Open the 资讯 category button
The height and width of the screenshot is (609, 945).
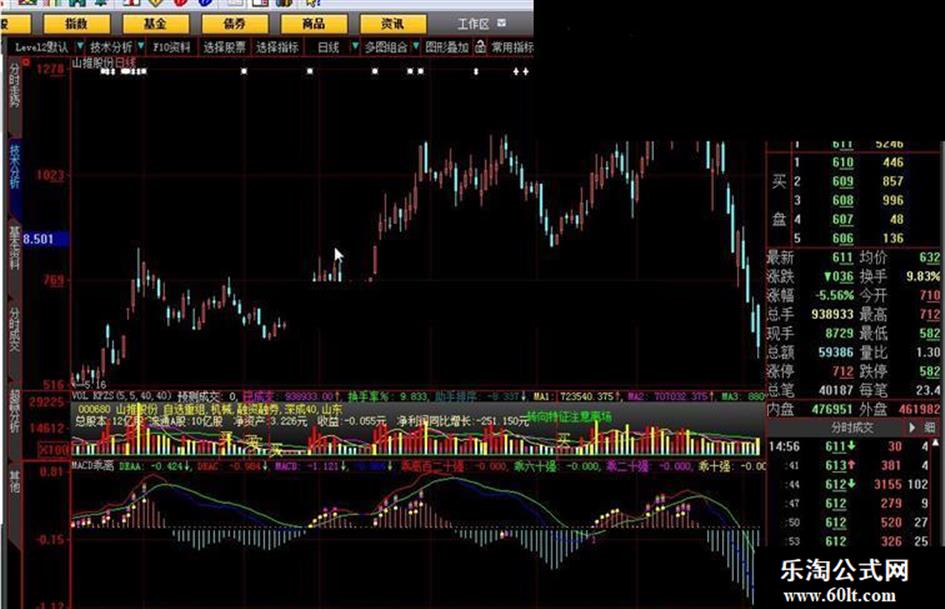[393, 24]
